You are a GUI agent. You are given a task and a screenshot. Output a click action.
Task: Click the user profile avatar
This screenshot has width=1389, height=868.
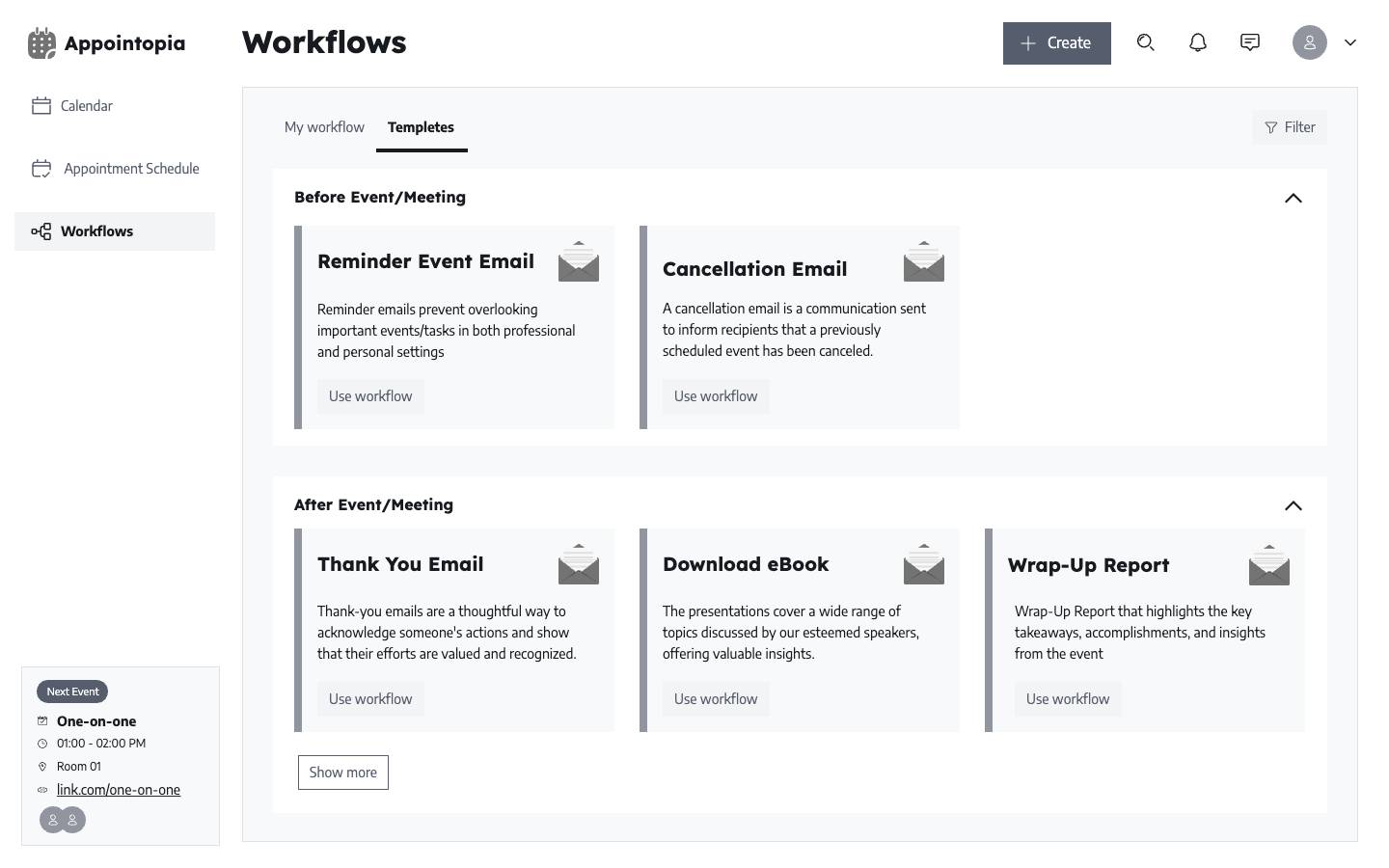click(1309, 42)
